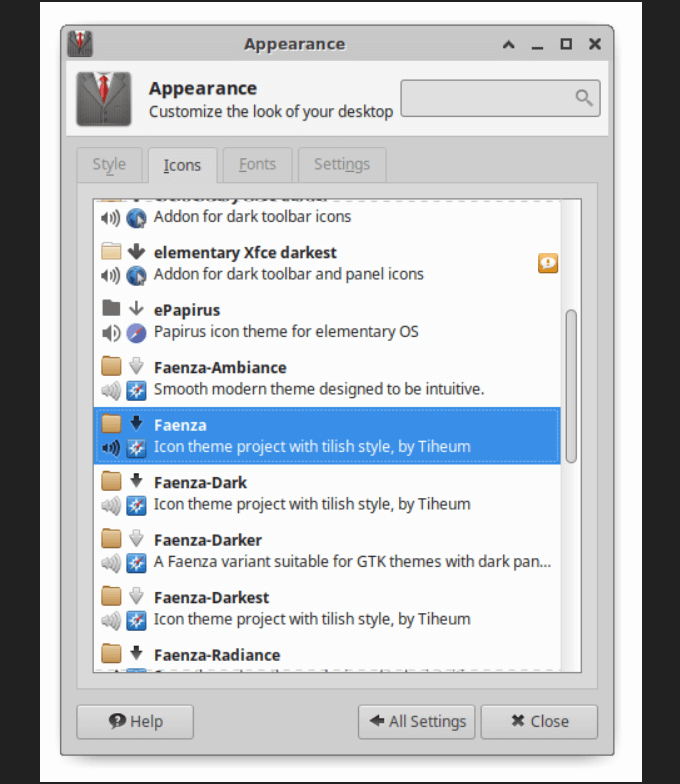The image size is (680, 784).
Task: Click the ePapirus icon theme name
Action: [187, 310]
